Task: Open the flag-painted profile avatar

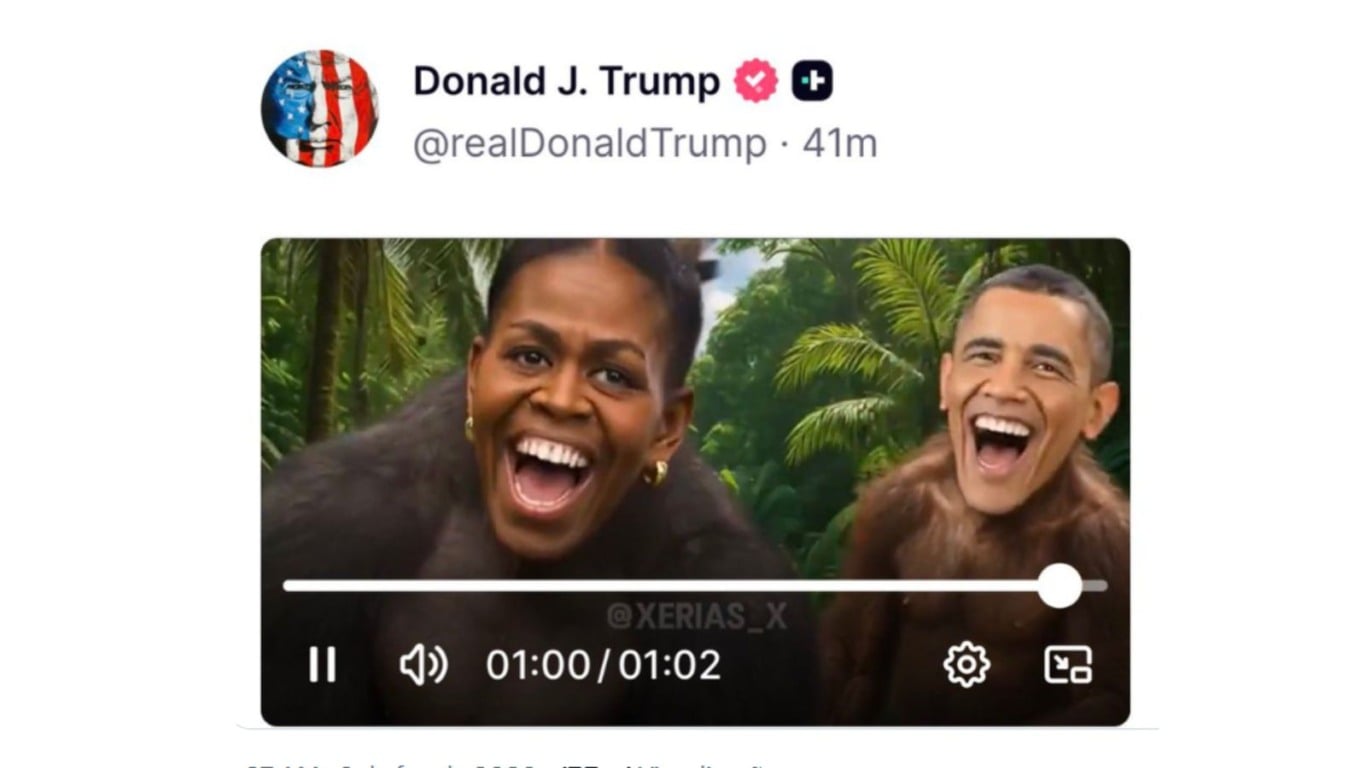Action: point(320,108)
